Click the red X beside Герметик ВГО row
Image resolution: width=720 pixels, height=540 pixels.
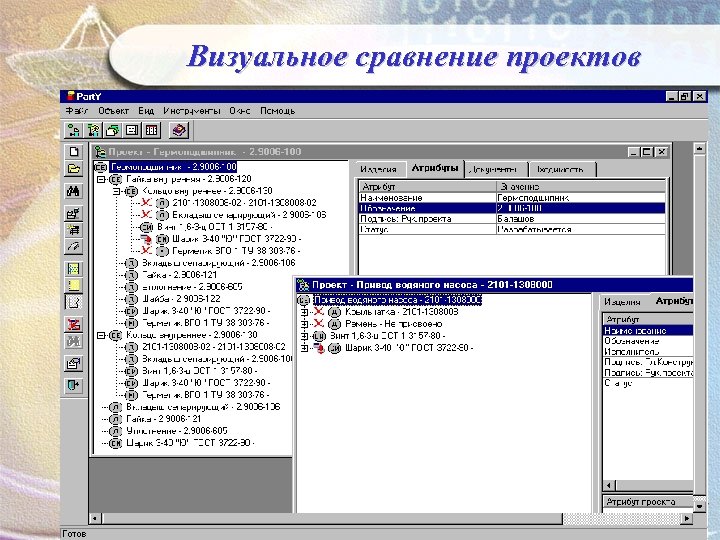[146, 250]
